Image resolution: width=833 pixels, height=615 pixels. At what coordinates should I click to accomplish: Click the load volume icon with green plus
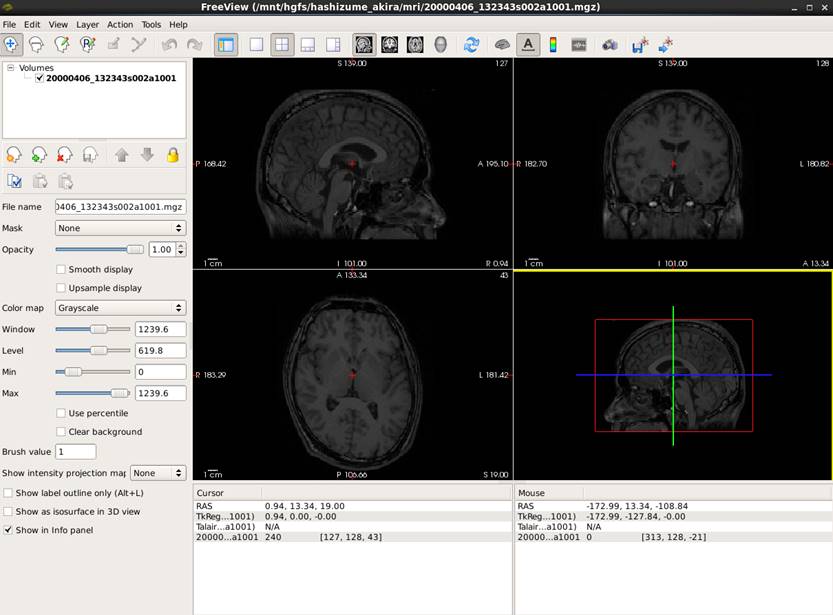point(39,155)
